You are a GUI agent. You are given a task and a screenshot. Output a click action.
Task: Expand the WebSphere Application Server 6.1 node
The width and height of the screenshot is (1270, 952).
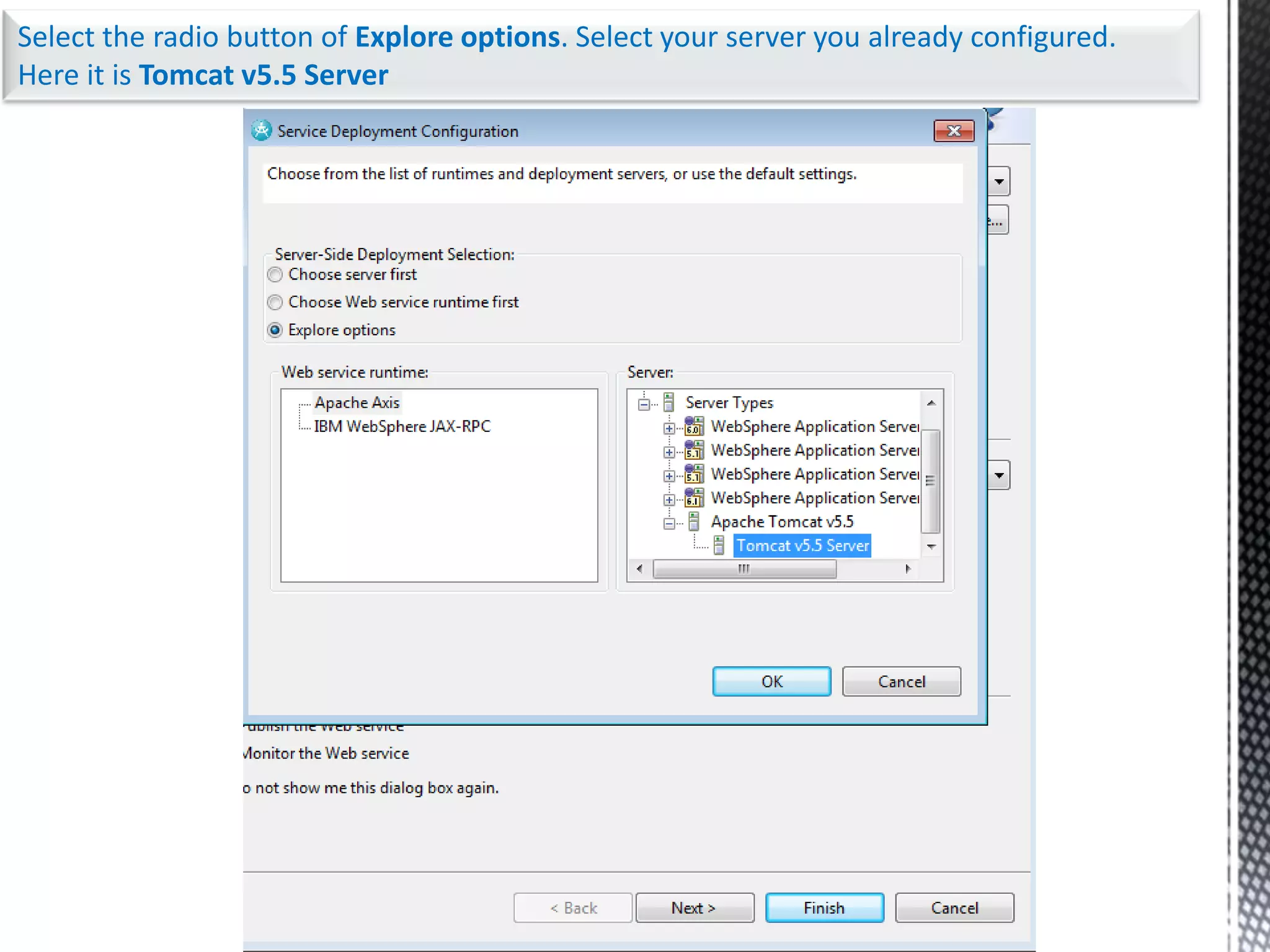click(x=668, y=500)
